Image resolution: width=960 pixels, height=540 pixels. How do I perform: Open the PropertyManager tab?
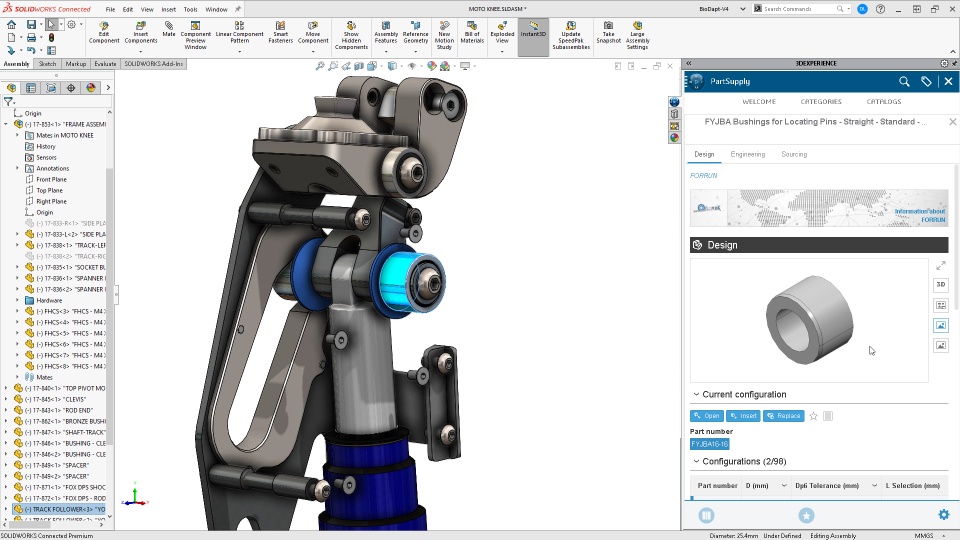(x=31, y=88)
